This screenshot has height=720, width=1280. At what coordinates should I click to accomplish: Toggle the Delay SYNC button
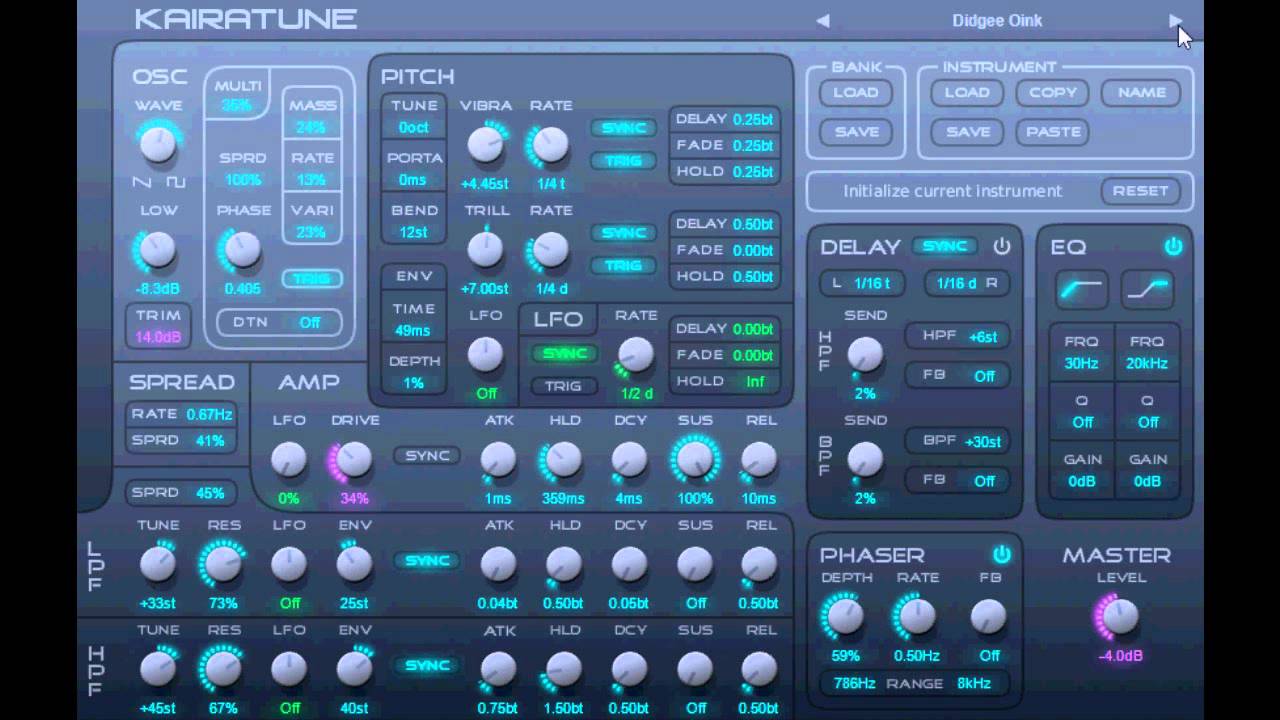[945, 246]
